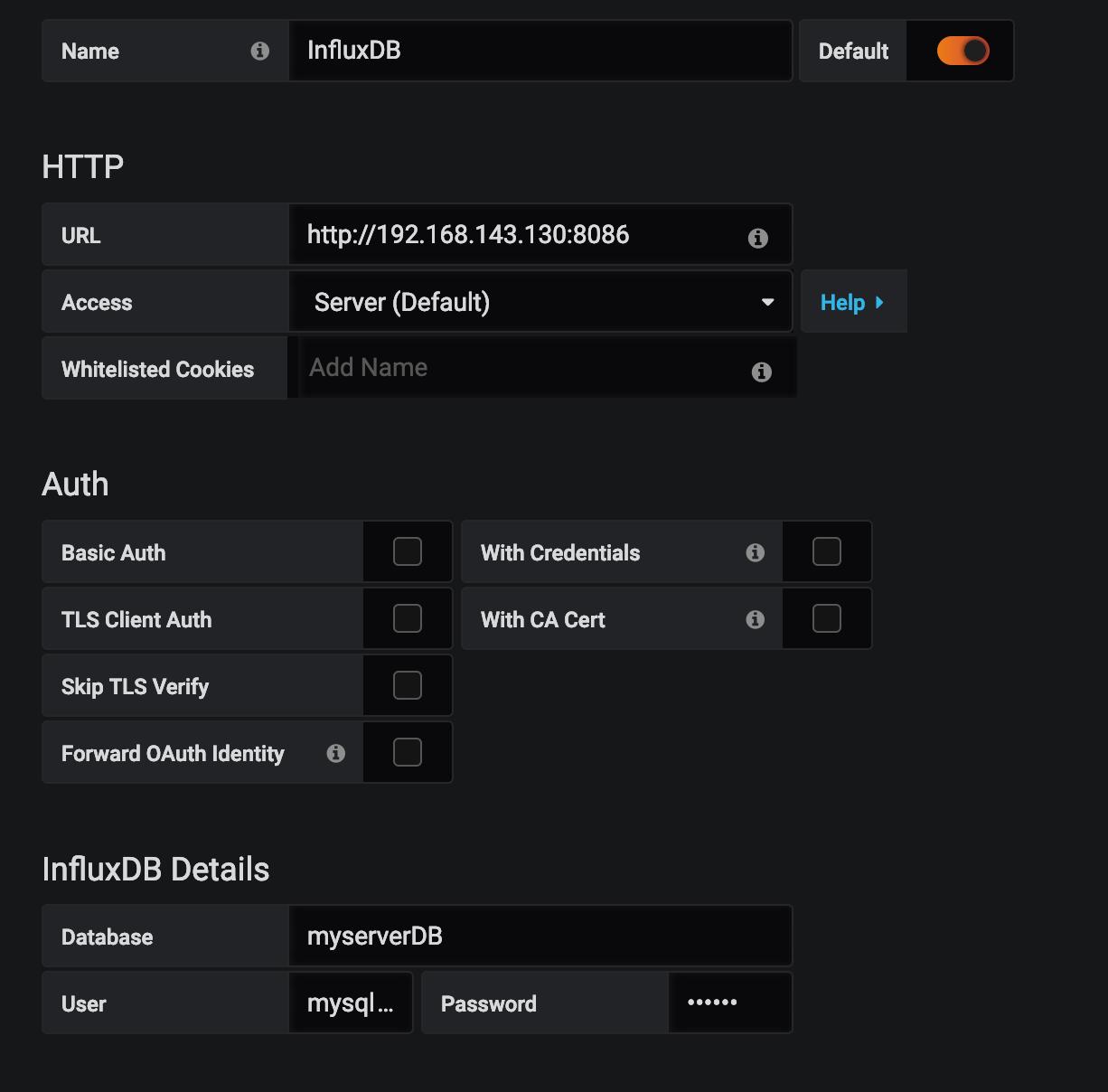This screenshot has height=1092, width=1108.
Task: Click the With Credentials info icon
Action: [x=756, y=552]
